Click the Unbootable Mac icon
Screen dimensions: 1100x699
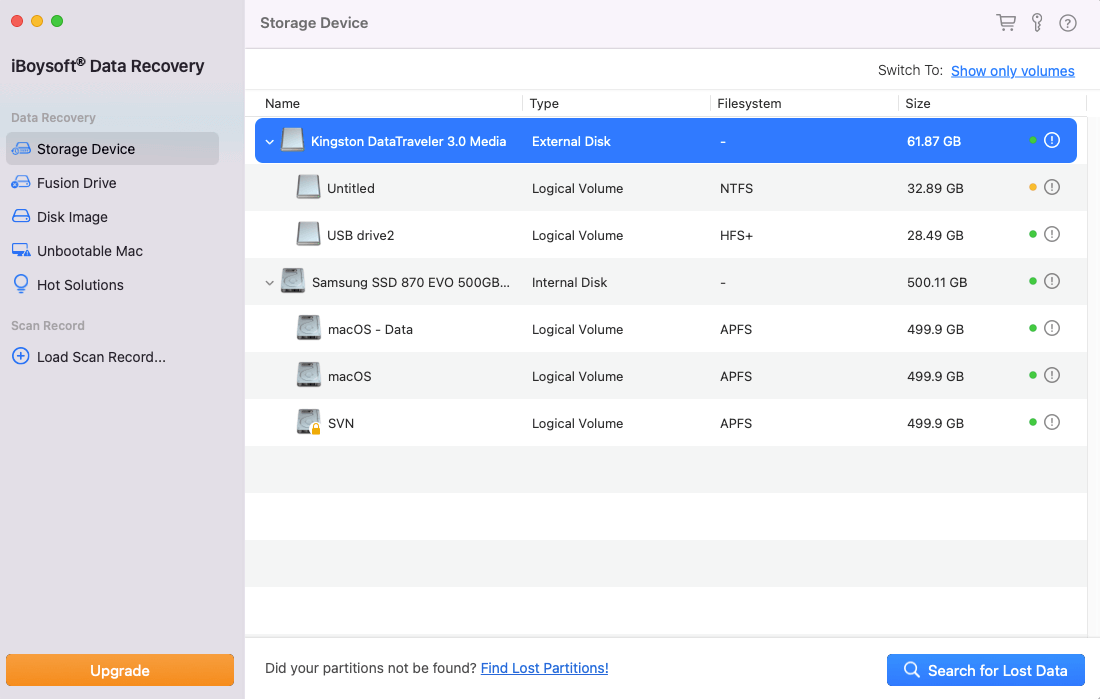click(x=21, y=250)
